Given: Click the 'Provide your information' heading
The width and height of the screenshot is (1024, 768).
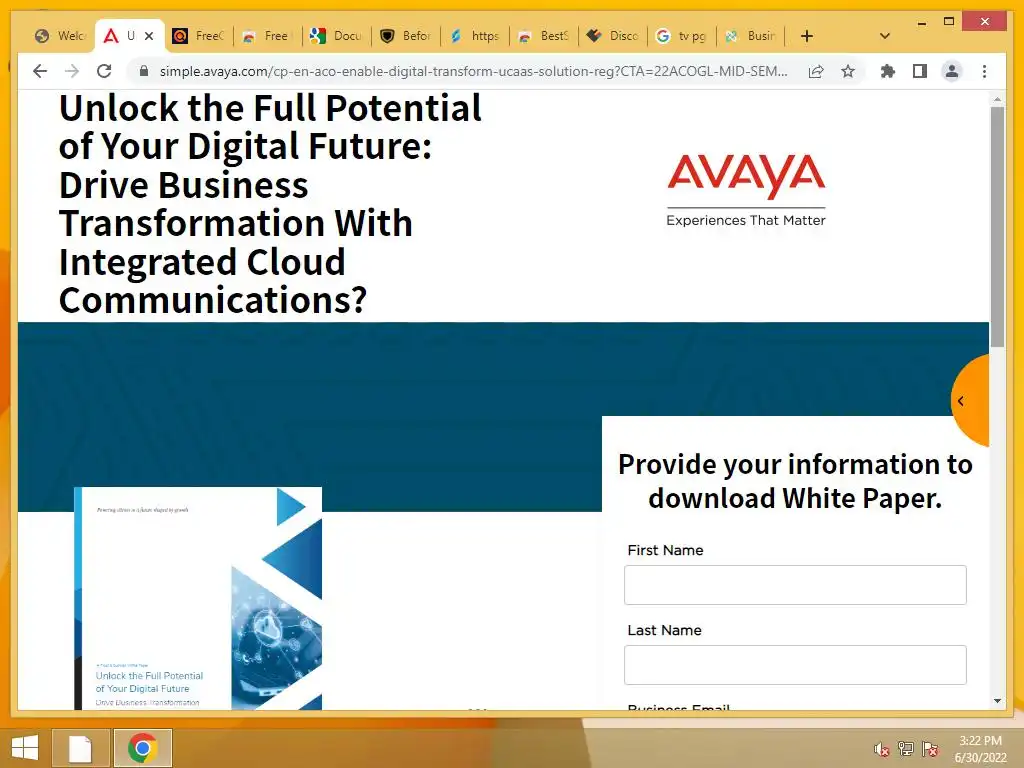Looking at the screenshot, I should 795,481.
